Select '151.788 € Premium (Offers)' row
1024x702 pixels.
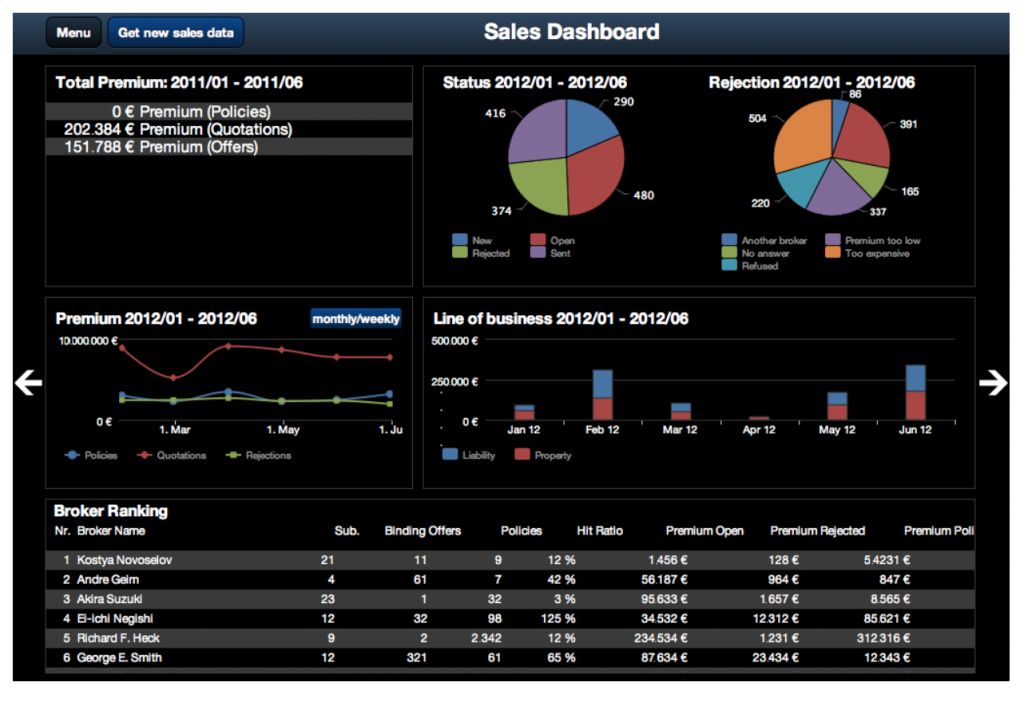point(229,147)
